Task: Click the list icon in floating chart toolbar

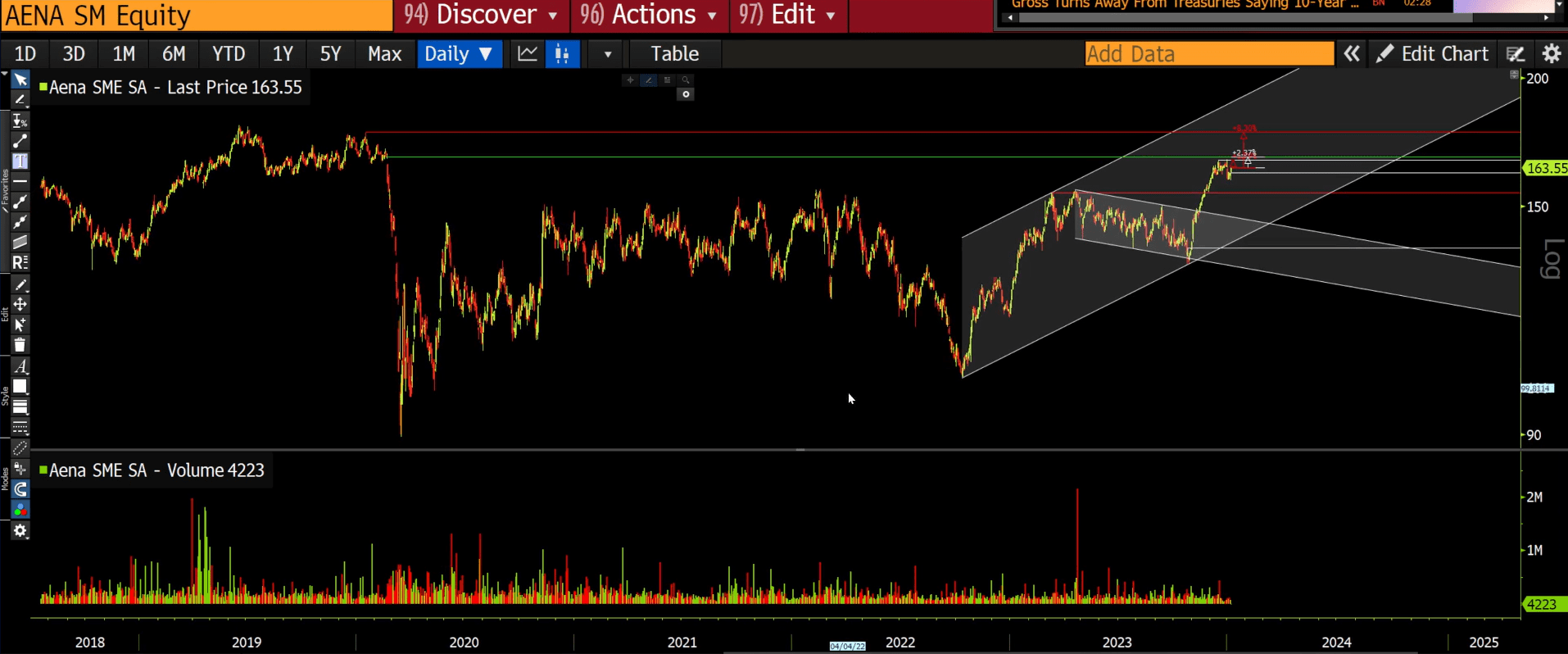Action: (x=668, y=80)
